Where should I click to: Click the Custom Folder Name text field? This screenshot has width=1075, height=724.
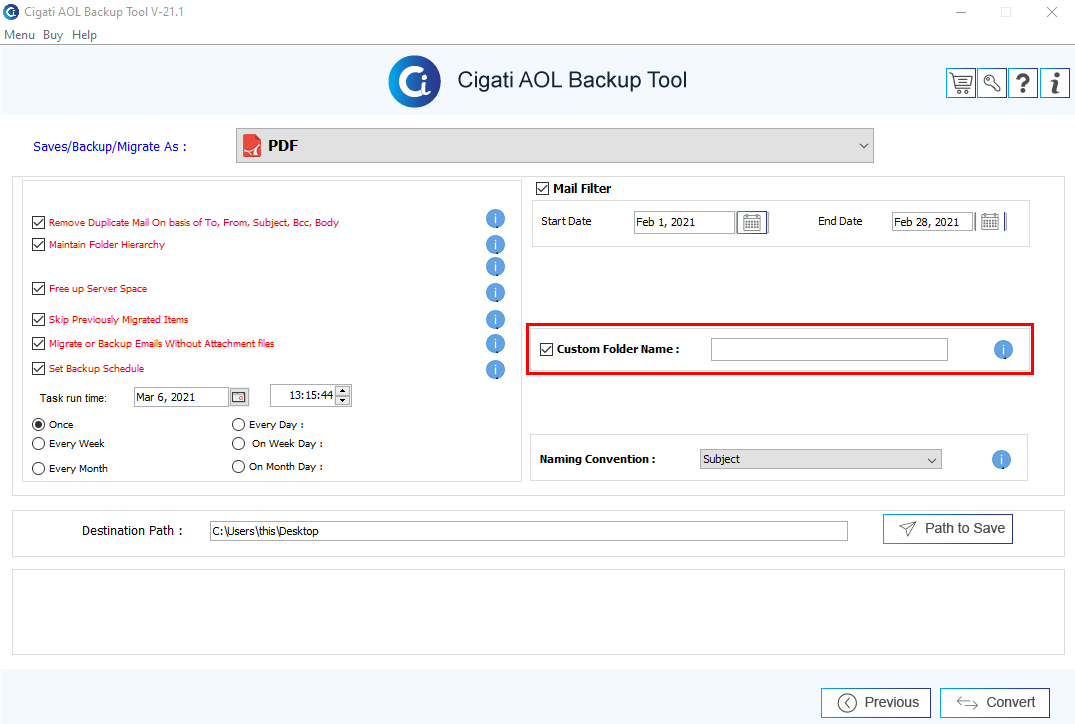(829, 350)
